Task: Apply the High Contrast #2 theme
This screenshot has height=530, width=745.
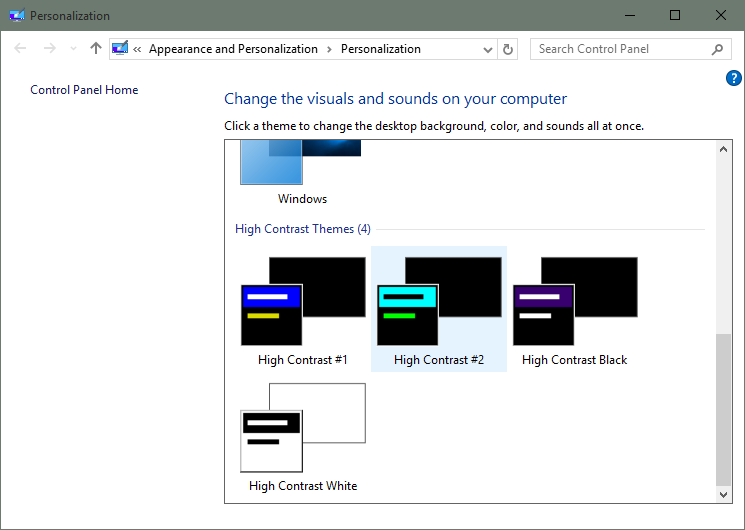Action: tap(439, 309)
